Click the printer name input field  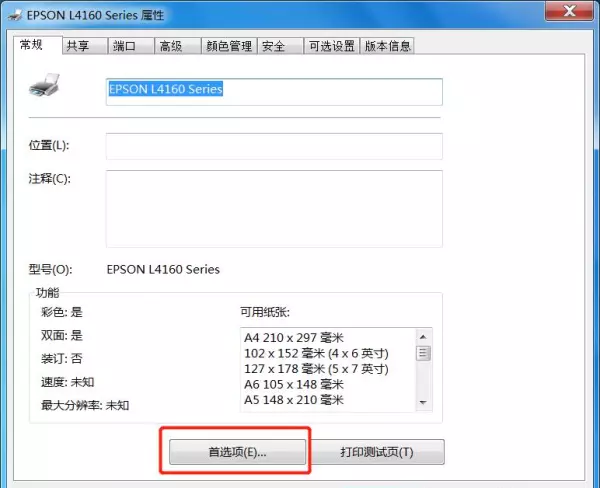tap(274, 92)
